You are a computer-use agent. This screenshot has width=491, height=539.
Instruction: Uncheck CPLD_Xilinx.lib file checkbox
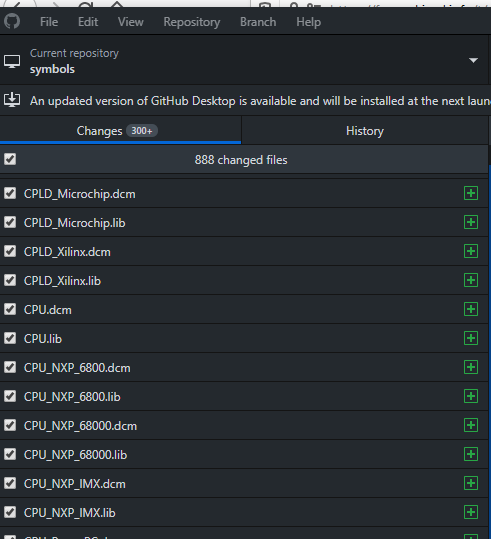(10, 280)
